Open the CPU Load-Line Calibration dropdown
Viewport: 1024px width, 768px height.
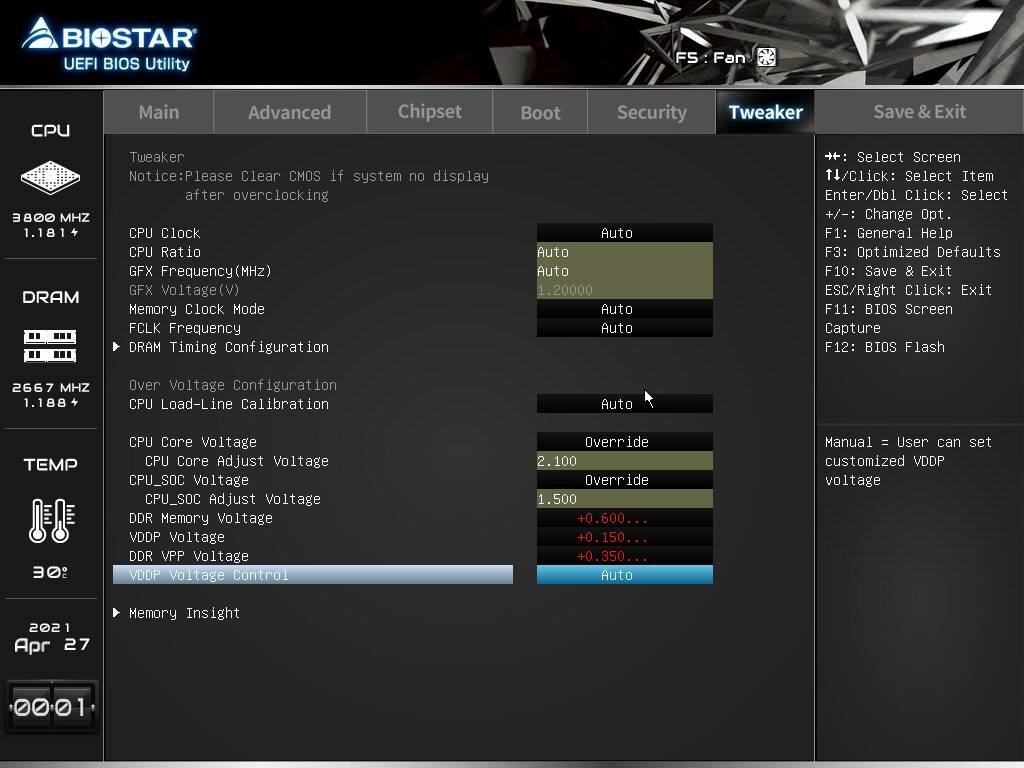point(624,404)
